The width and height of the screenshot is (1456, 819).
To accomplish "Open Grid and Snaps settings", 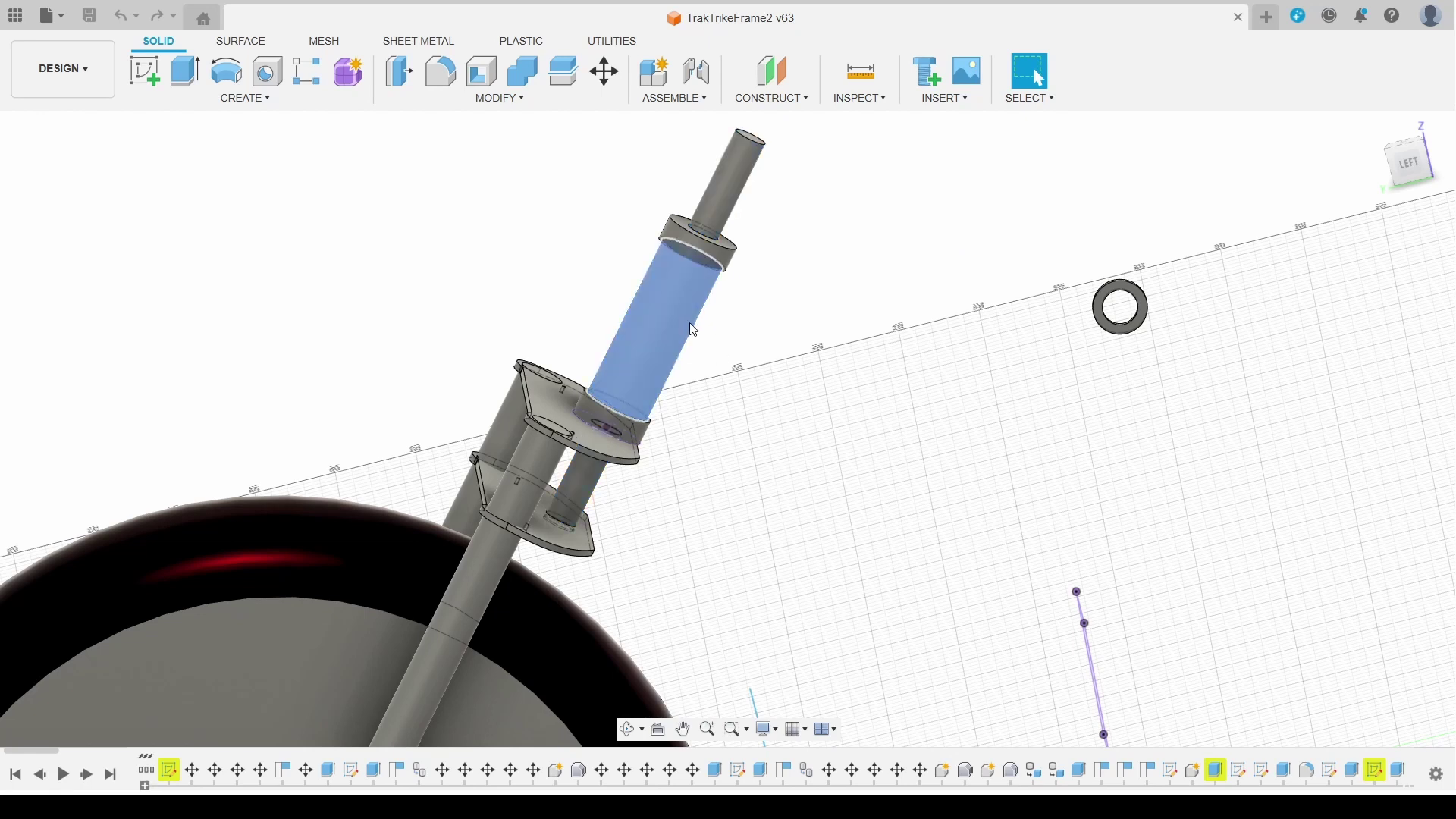I will [x=795, y=730].
